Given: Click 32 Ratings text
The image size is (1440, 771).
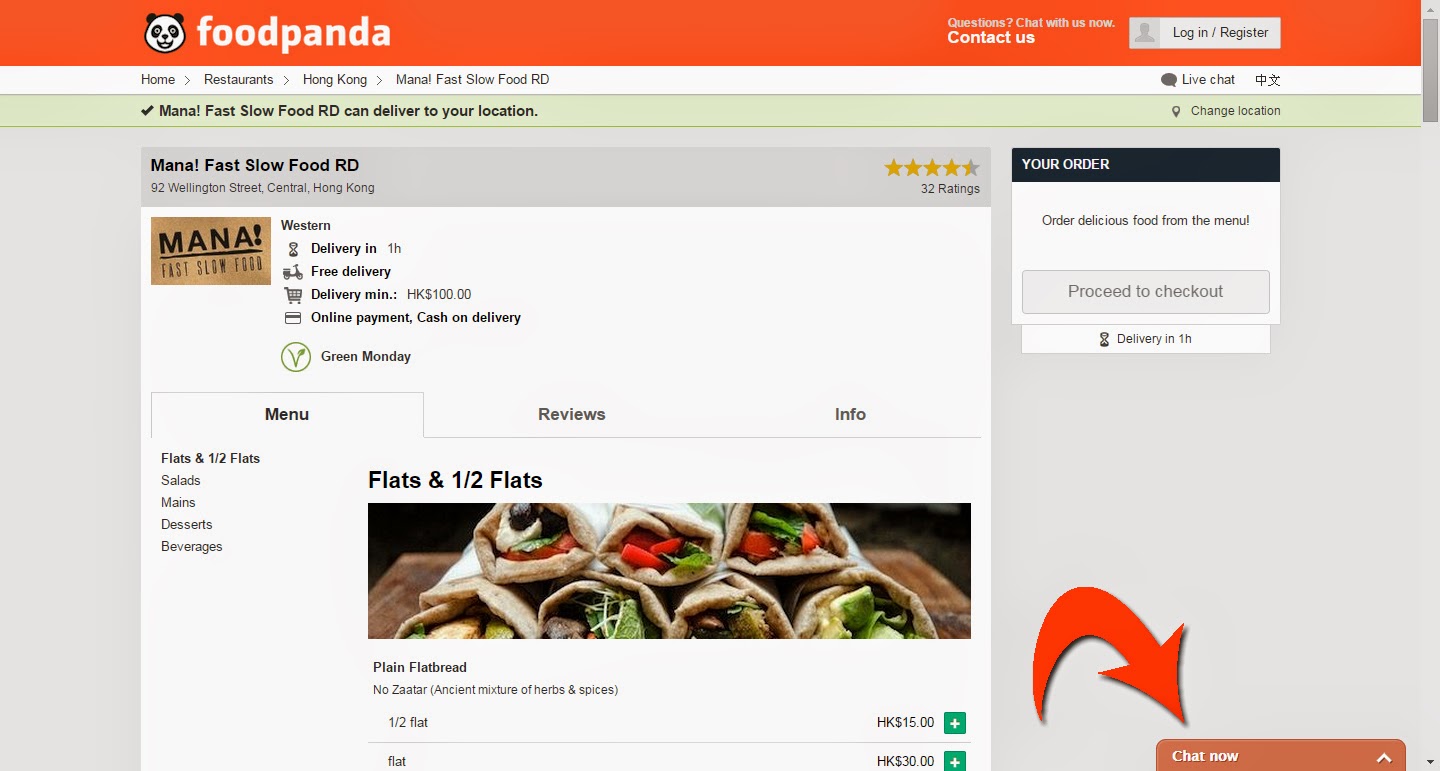Looking at the screenshot, I should [x=950, y=189].
